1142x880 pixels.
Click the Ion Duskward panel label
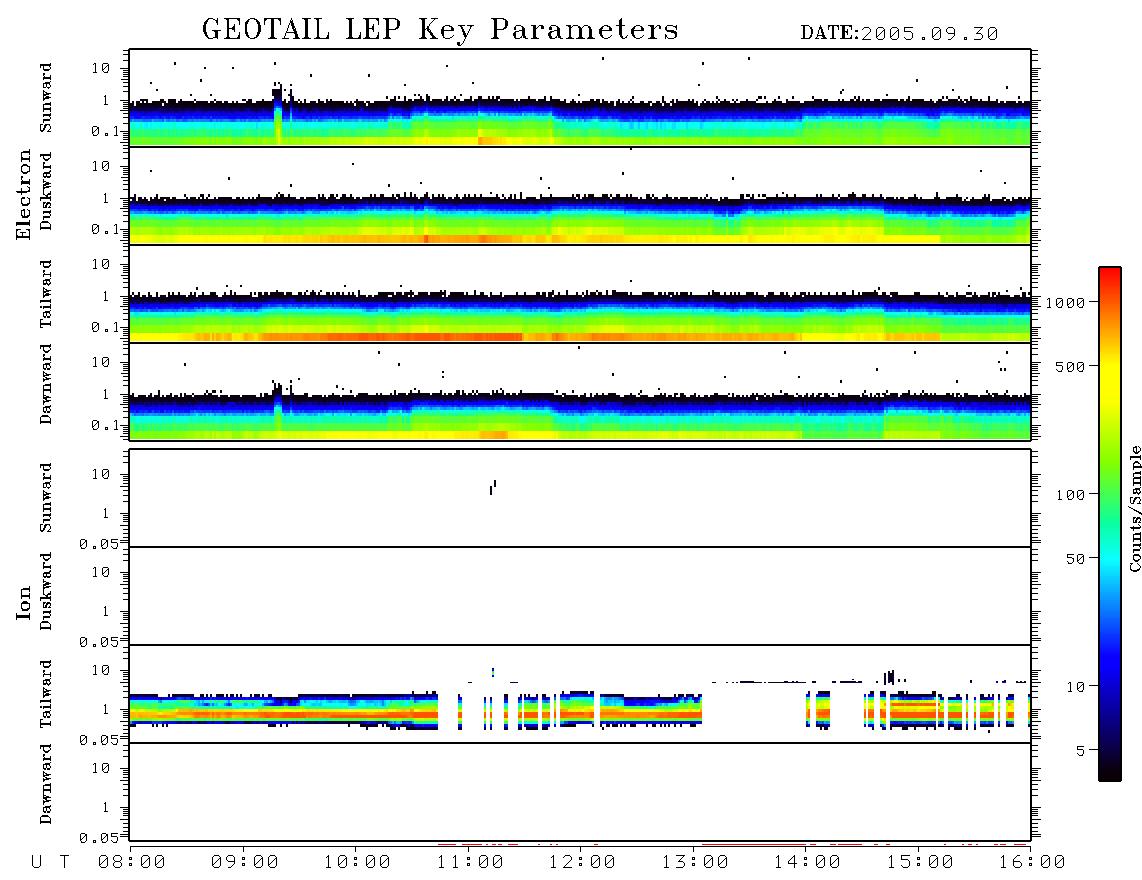(46, 591)
